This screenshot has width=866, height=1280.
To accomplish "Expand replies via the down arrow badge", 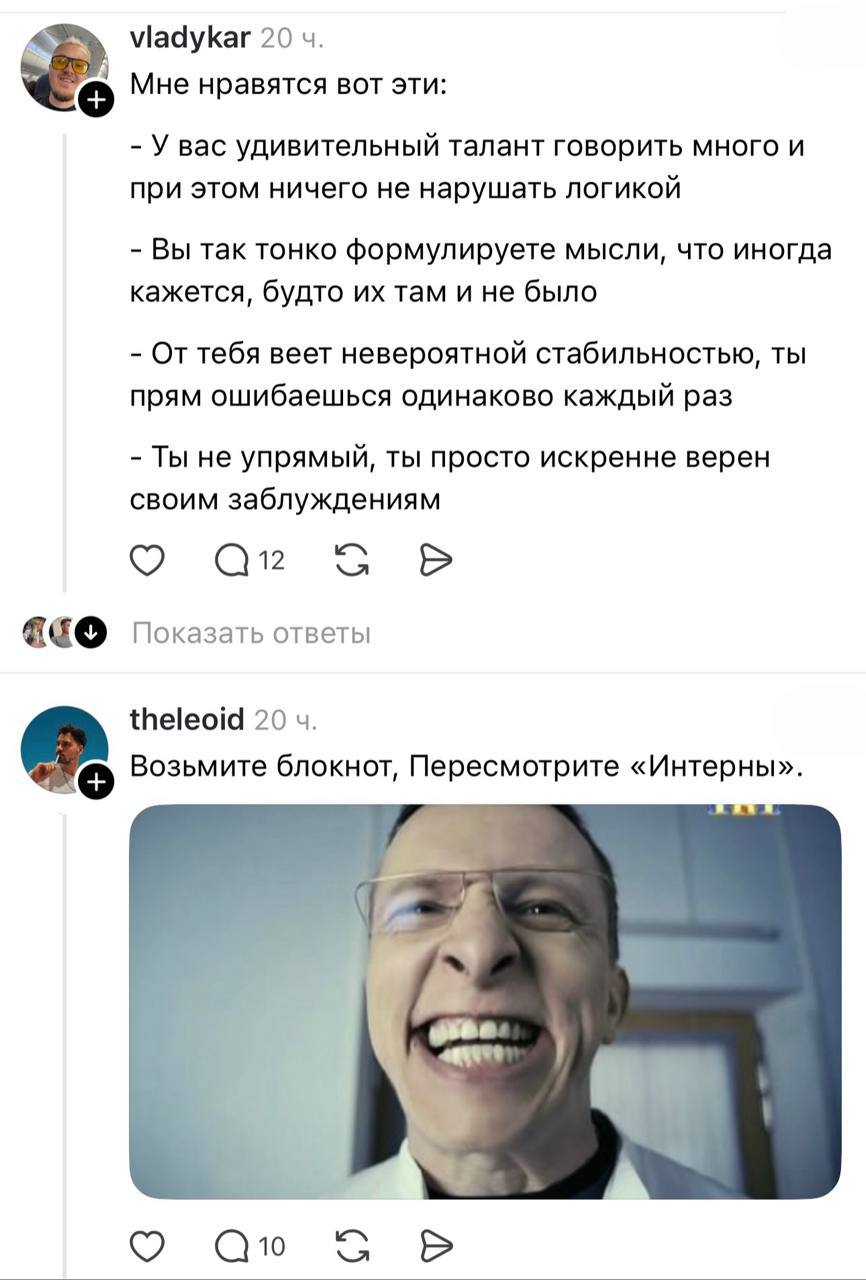I will point(91,633).
